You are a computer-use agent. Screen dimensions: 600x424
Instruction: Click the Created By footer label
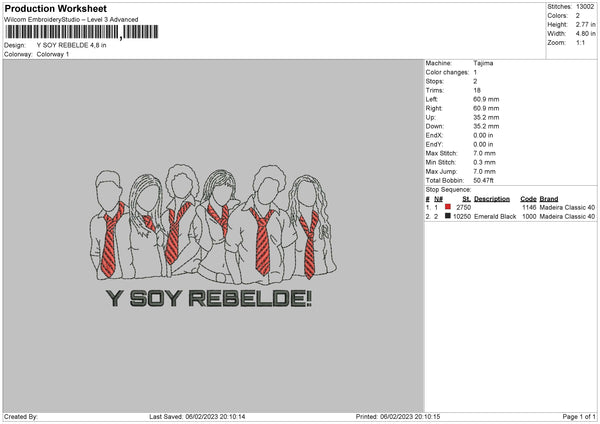pyautogui.click(x=21, y=417)
